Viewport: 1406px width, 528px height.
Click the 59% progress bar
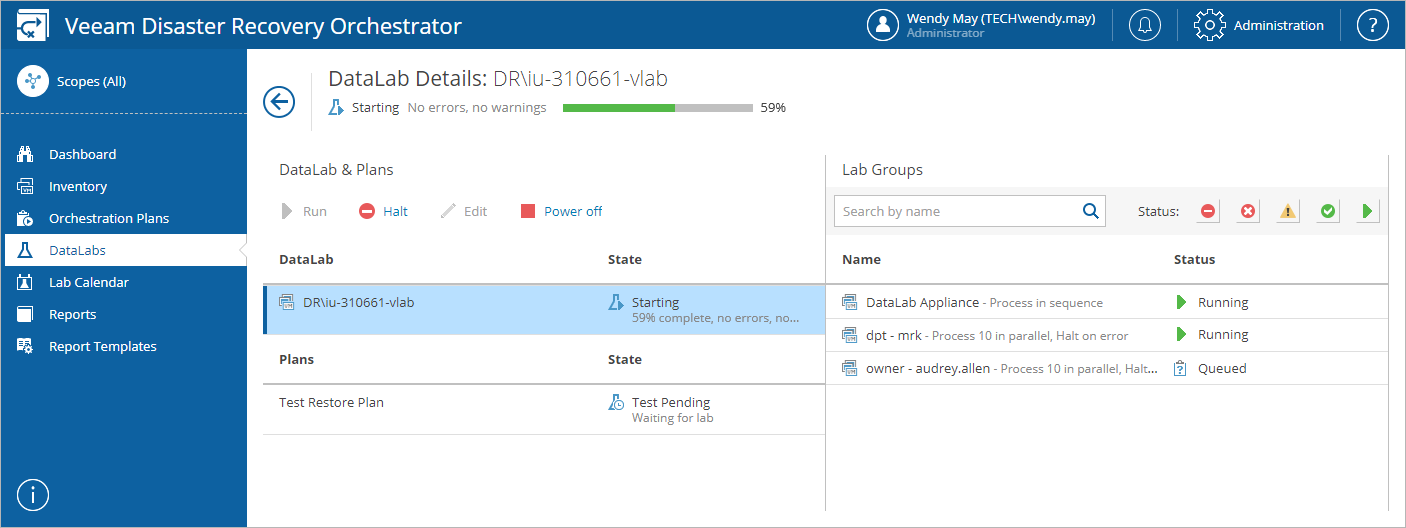coord(658,107)
